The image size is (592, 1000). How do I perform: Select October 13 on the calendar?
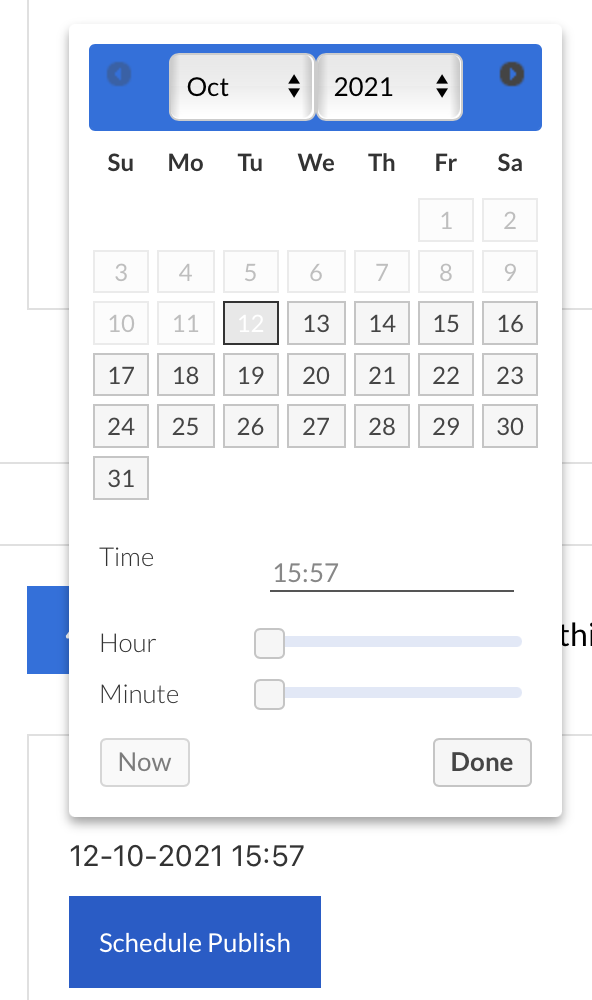pyautogui.click(x=316, y=322)
